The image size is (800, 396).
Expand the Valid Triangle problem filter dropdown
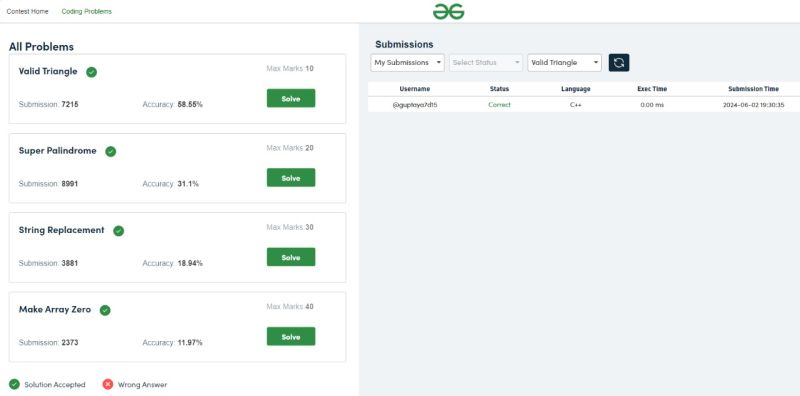click(x=564, y=63)
